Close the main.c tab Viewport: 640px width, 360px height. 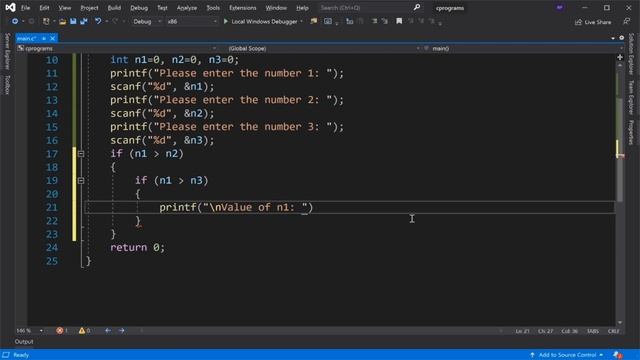point(53,38)
